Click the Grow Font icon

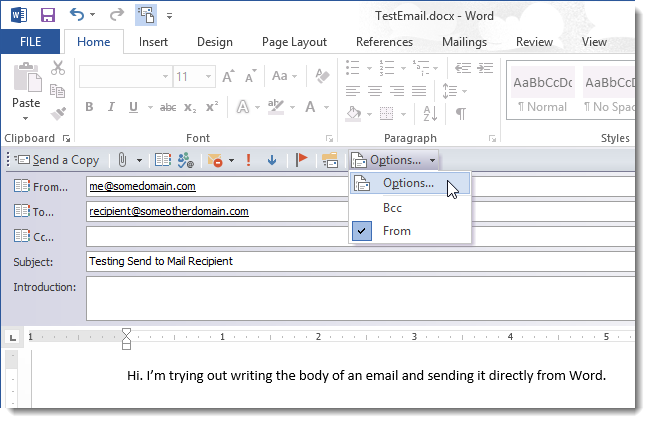click(228, 76)
